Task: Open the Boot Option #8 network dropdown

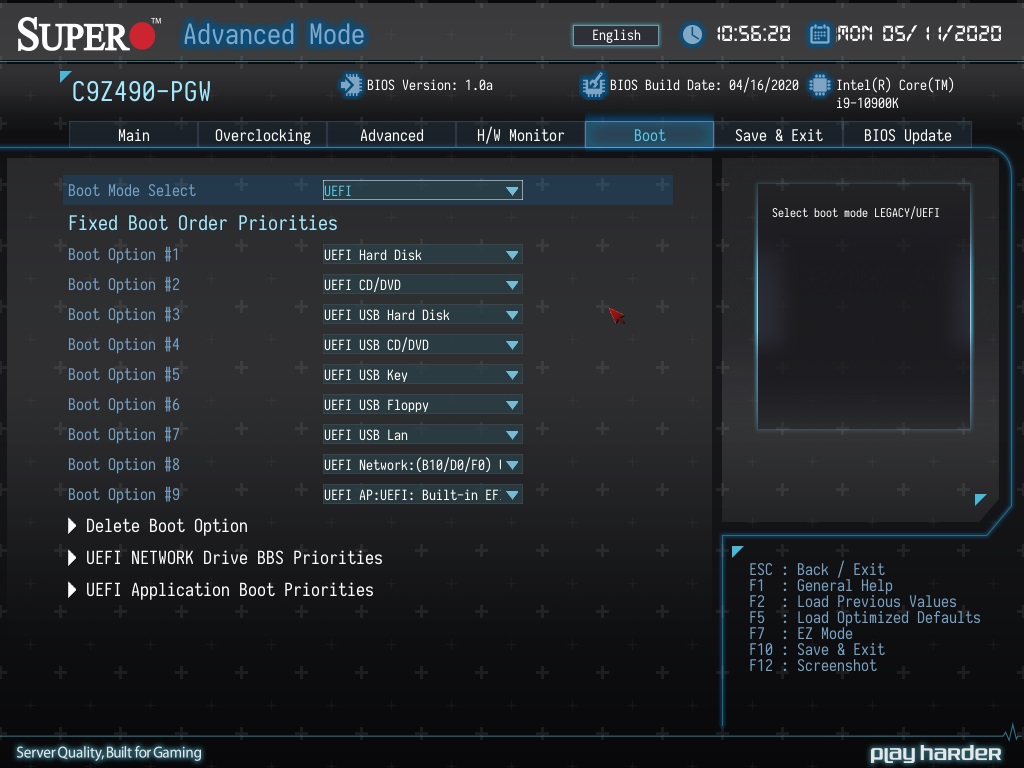Action: (422, 465)
